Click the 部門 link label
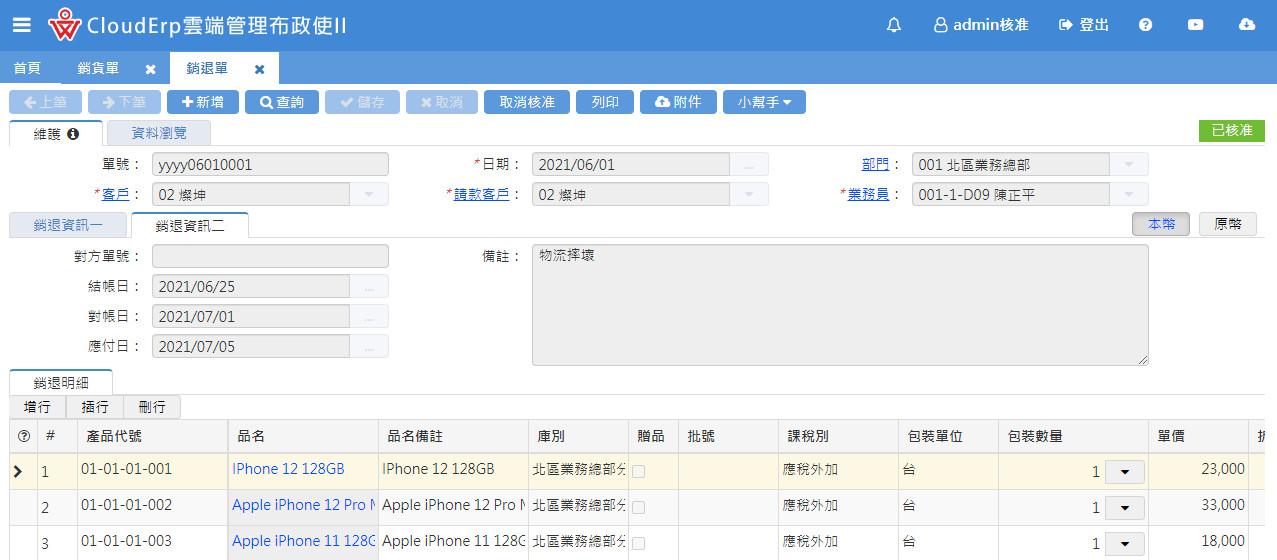 pyautogui.click(x=875, y=164)
